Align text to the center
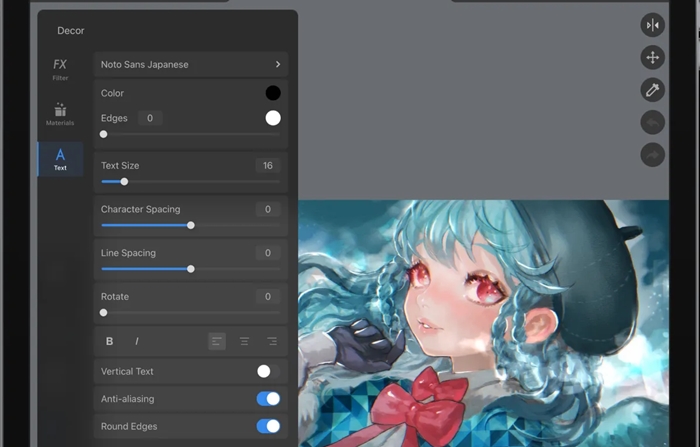 [244, 342]
